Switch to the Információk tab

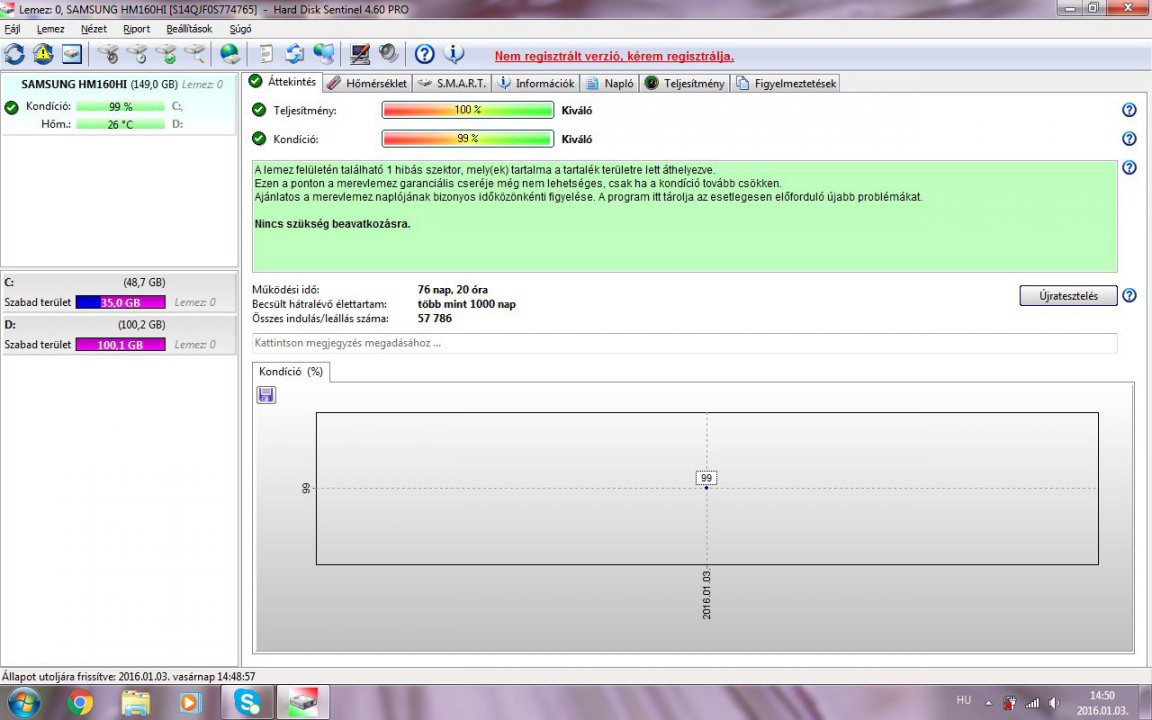[536, 83]
